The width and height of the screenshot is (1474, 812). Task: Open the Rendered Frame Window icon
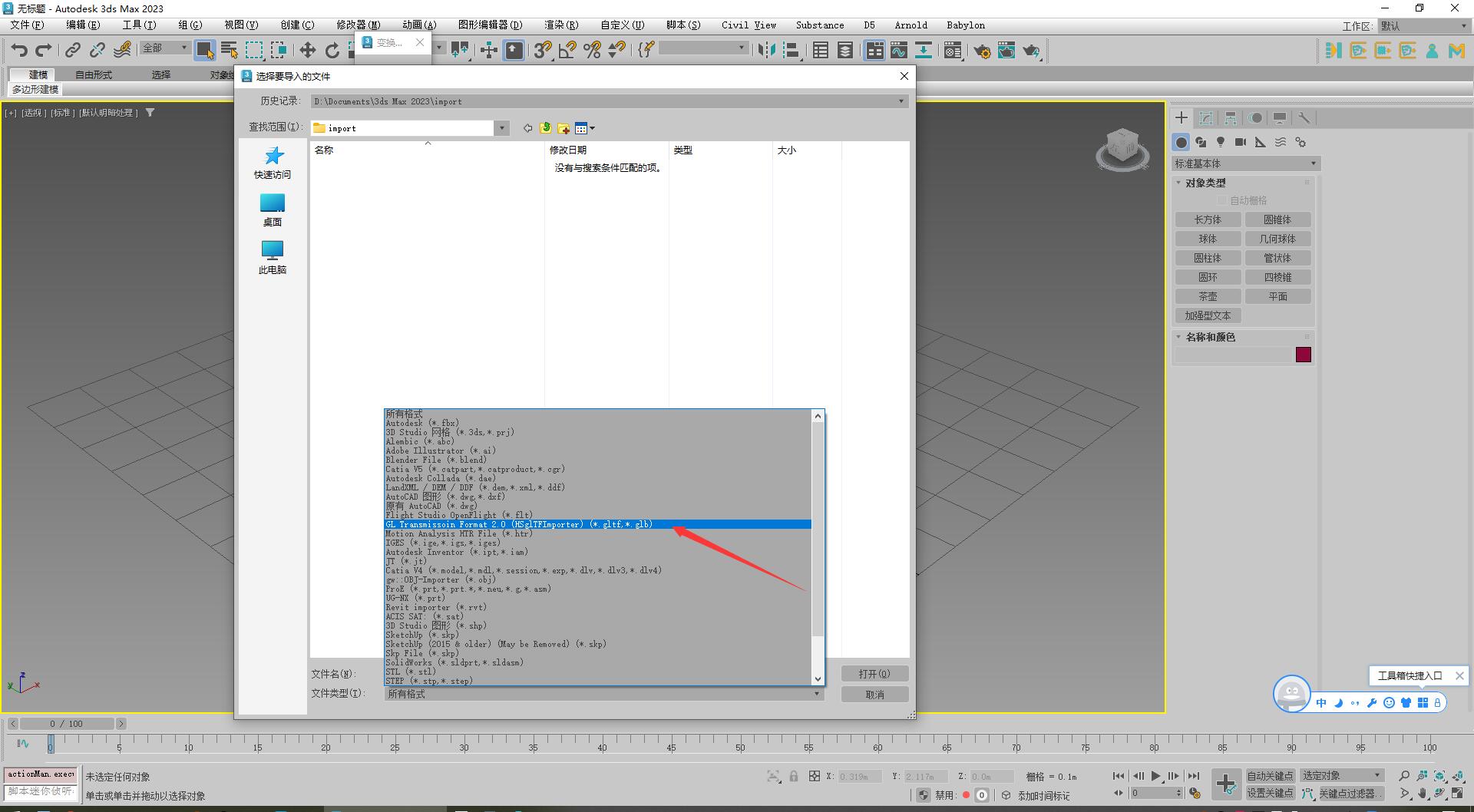(1006, 51)
